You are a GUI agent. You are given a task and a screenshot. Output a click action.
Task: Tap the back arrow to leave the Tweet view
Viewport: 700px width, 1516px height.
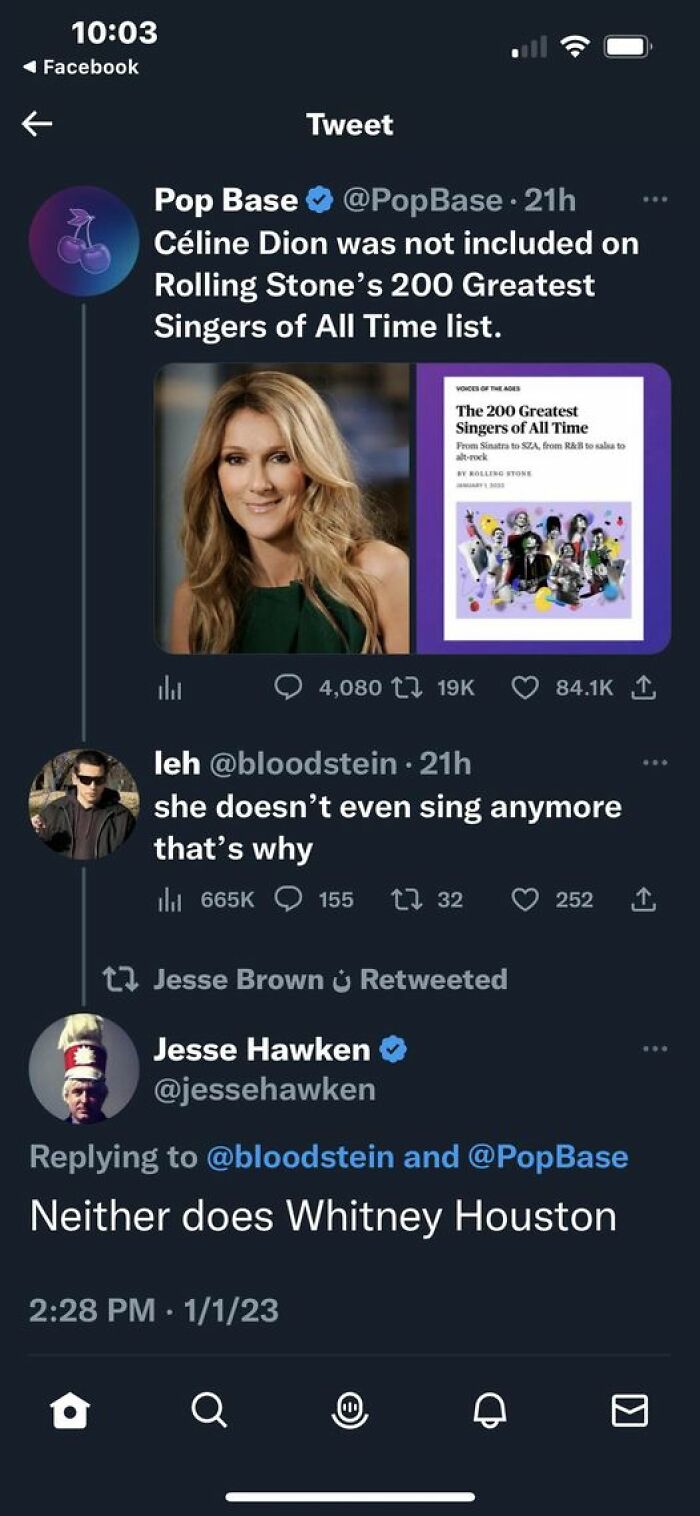pos(36,123)
